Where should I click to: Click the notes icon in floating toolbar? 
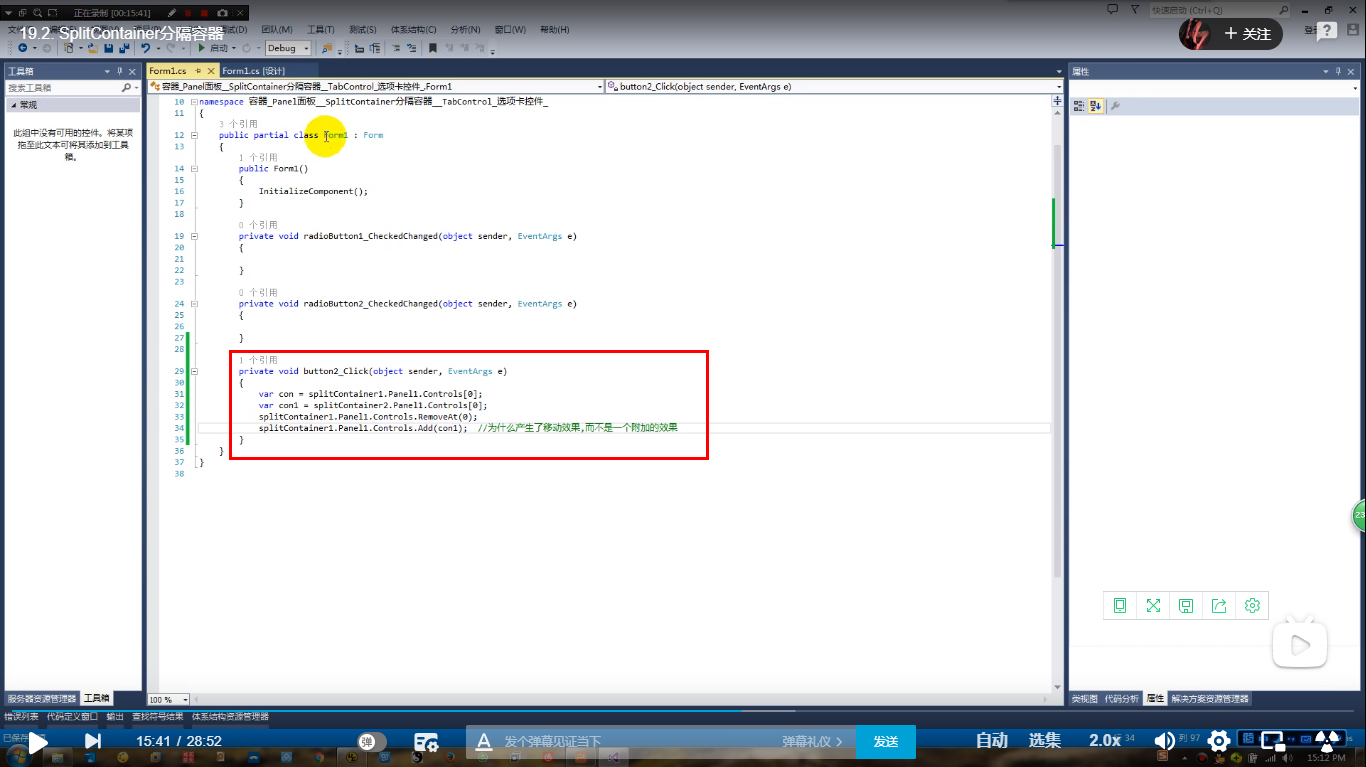[1120, 605]
